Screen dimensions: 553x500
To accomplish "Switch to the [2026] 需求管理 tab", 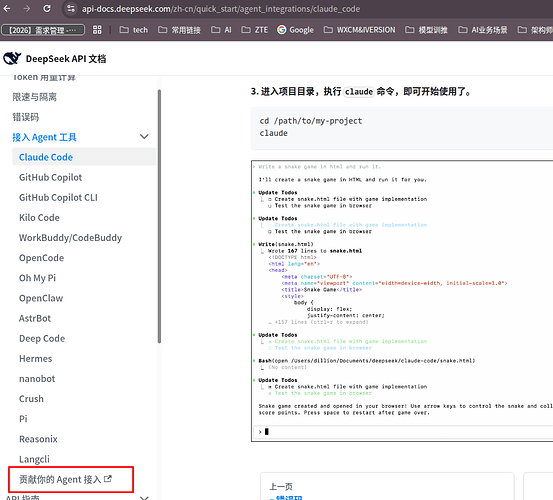I will click(43, 30).
